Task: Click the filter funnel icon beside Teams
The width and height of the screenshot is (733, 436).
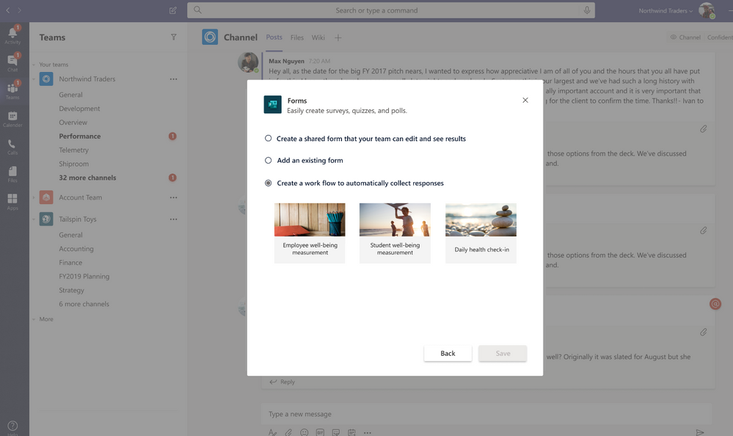Action: coord(173,37)
